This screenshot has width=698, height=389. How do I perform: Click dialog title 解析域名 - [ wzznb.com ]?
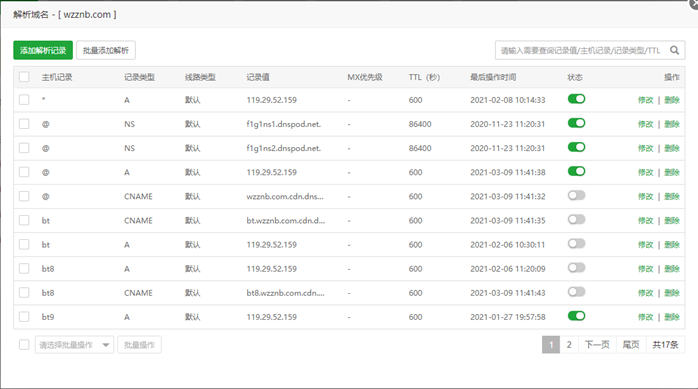65,14
